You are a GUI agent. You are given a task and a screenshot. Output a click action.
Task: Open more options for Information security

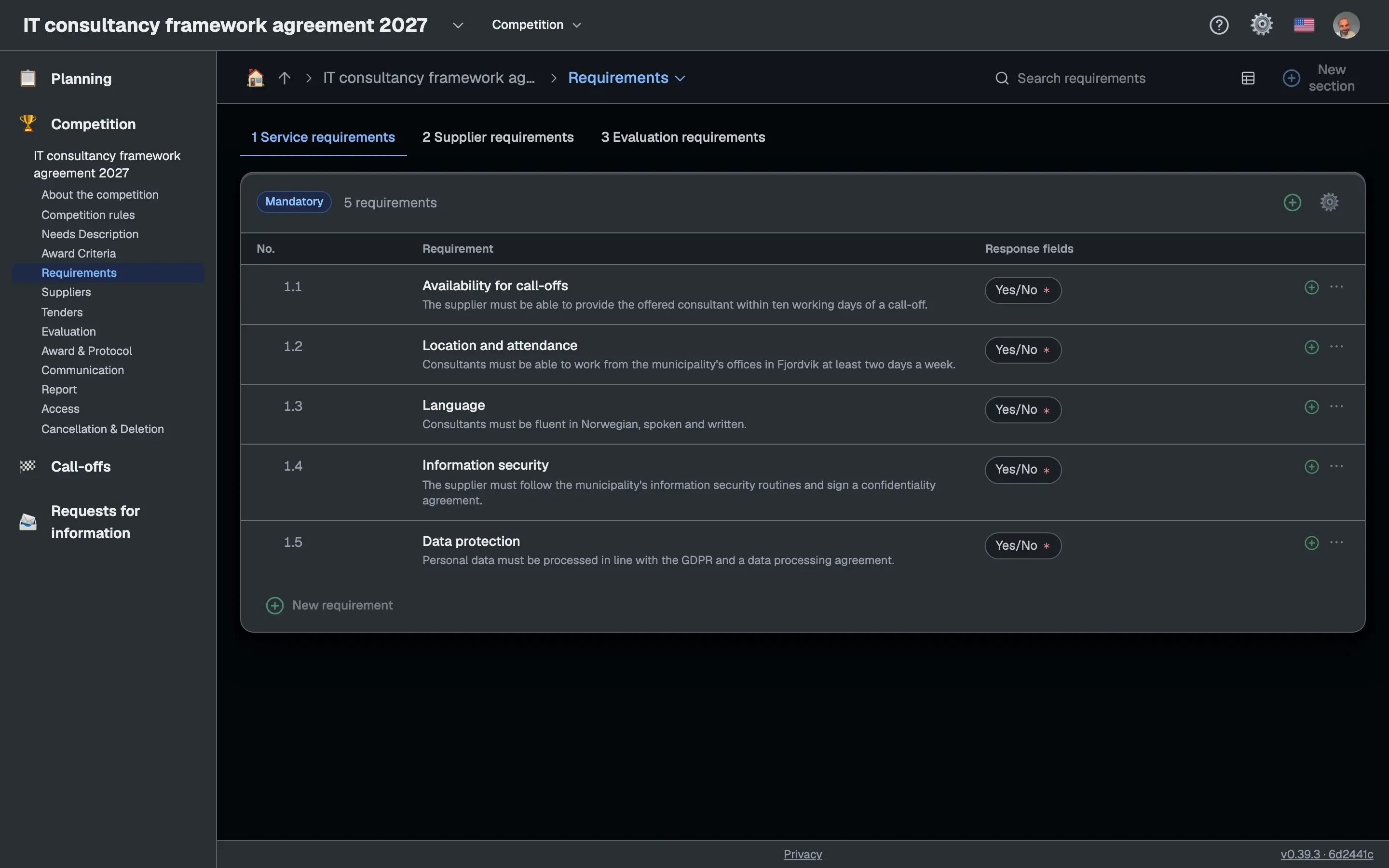click(1336, 465)
